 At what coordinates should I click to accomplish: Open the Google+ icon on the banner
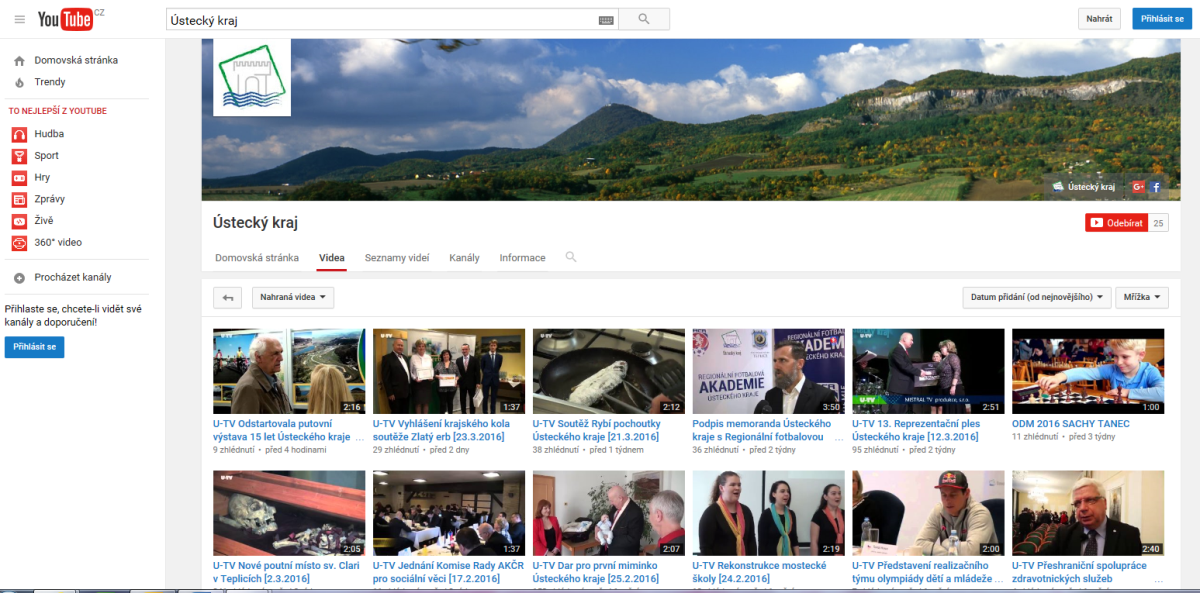pos(1138,187)
